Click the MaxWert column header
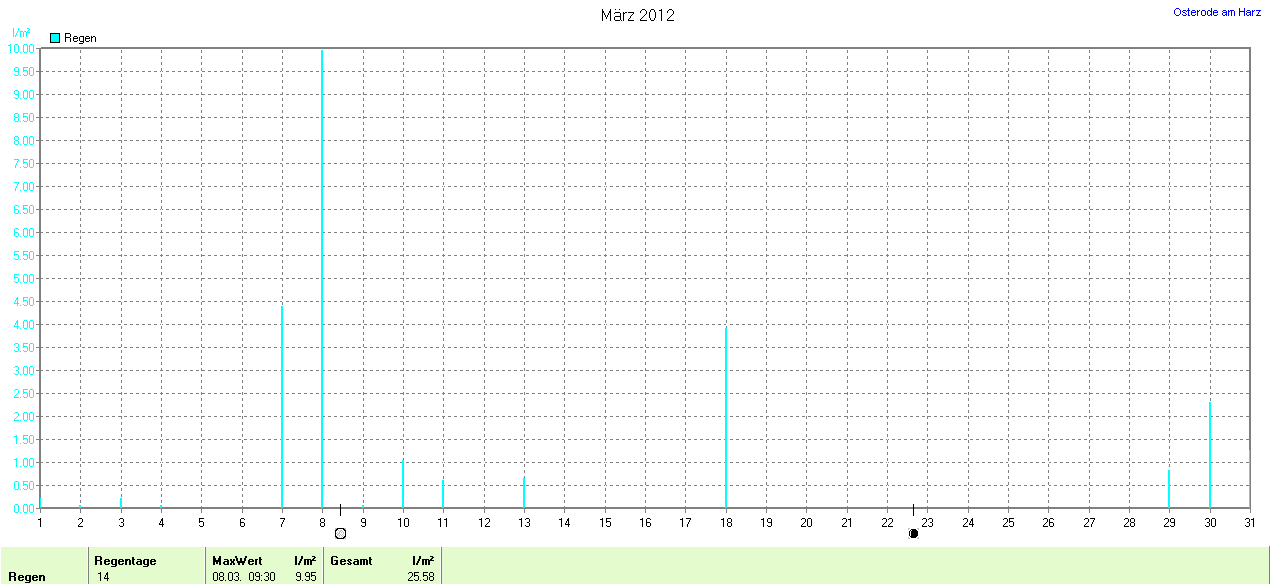This screenshot has width=1270, height=584. coord(237,561)
